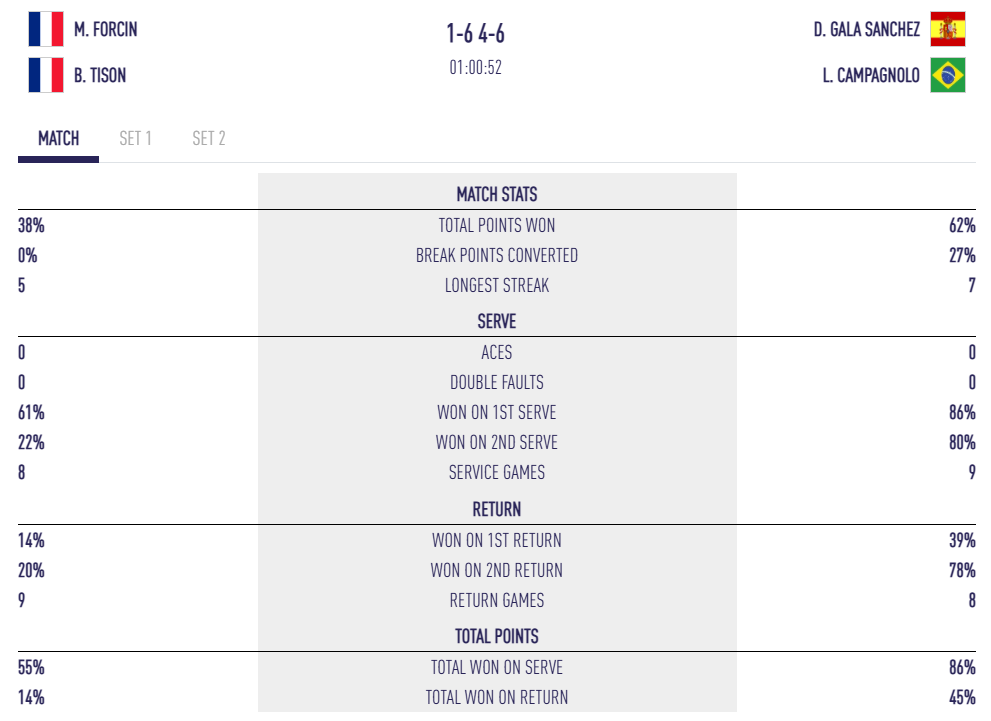Click the MATCH STATS section header
The height and width of the screenshot is (721, 991).
(496, 194)
